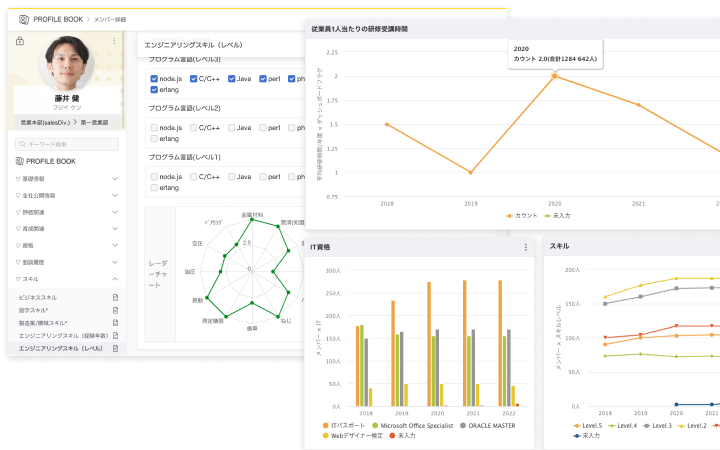The height and width of the screenshot is (450, 720).
Task: Click the filter icon before 基礎情報
Action: point(18,179)
